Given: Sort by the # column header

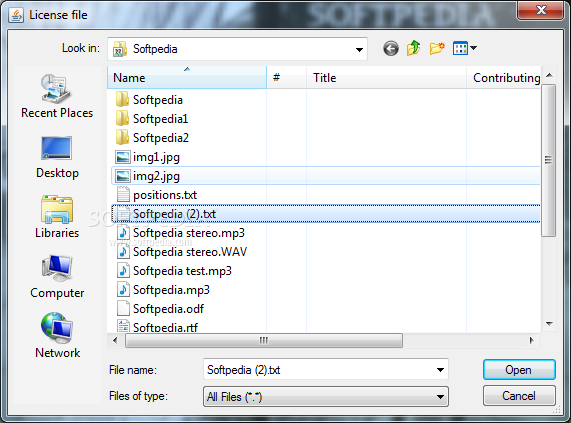Looking at the screenshot, I should (x=287, y=78).
